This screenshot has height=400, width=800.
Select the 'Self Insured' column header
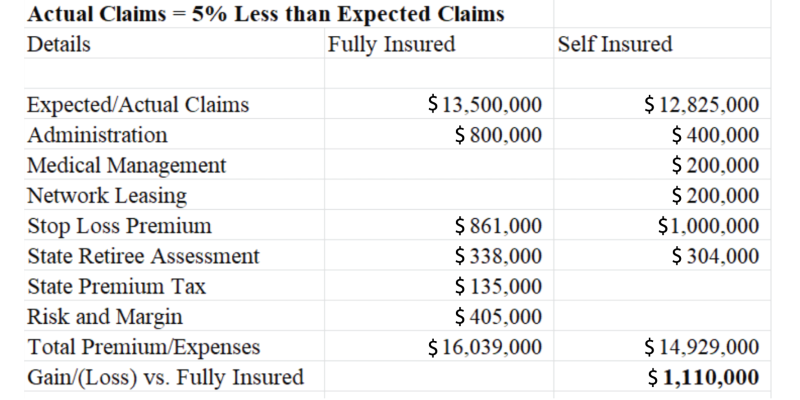(x=615, y=45)
